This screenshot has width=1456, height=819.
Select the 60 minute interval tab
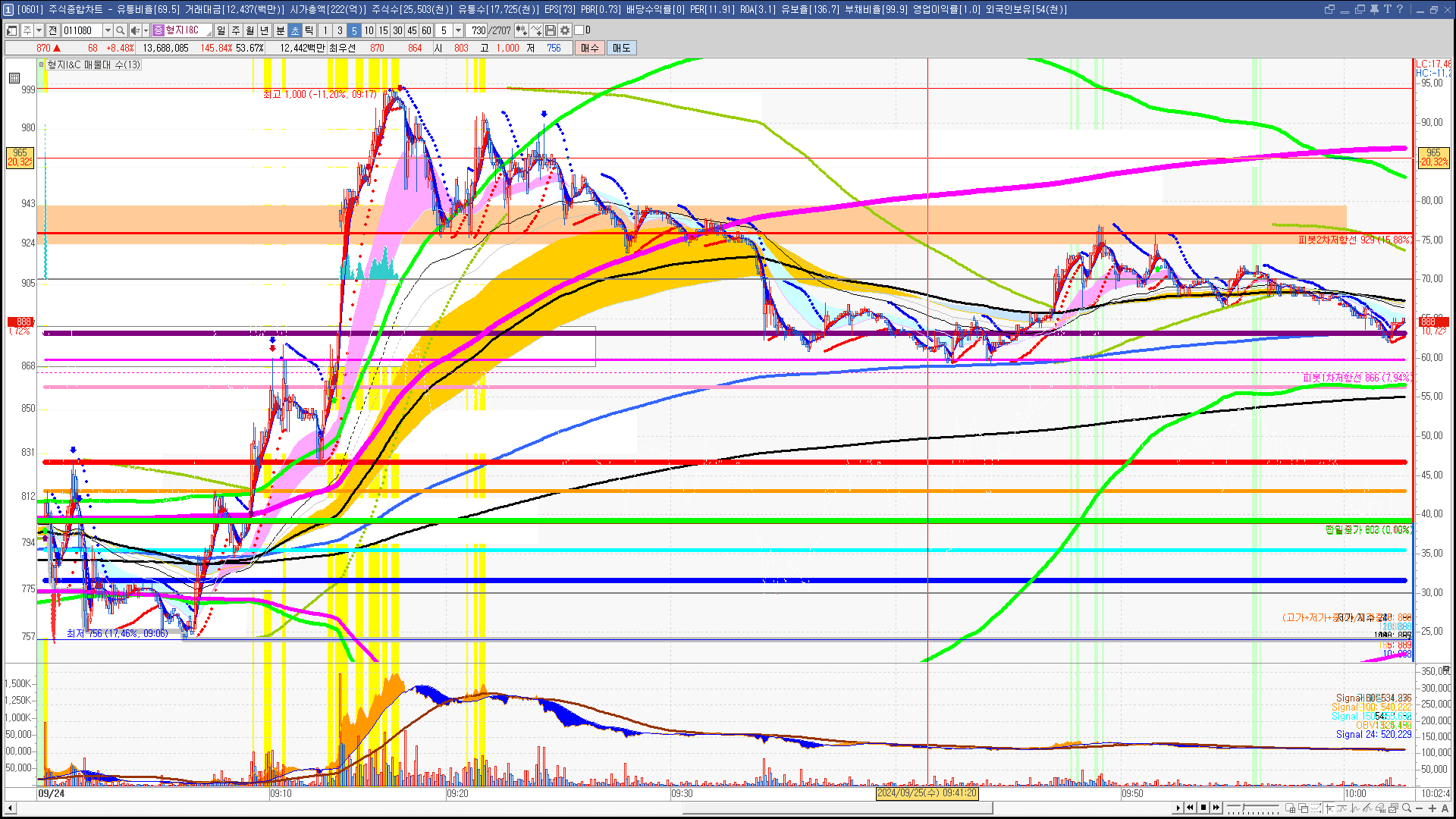tap(426, 30)
